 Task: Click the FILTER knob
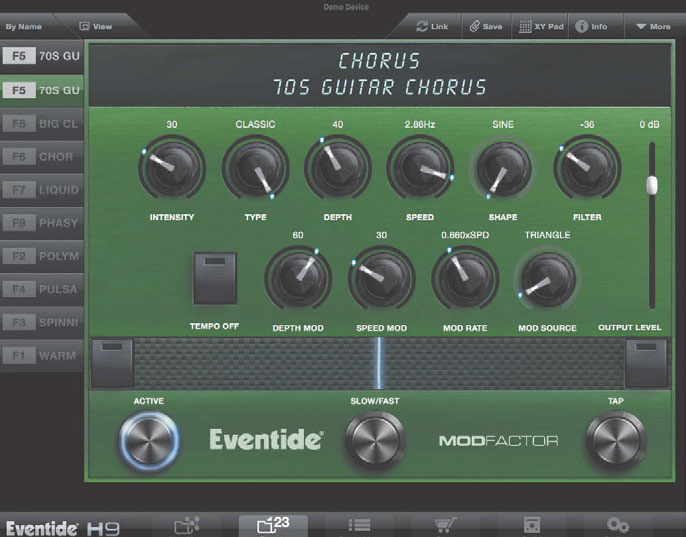[x=587, y=168]
